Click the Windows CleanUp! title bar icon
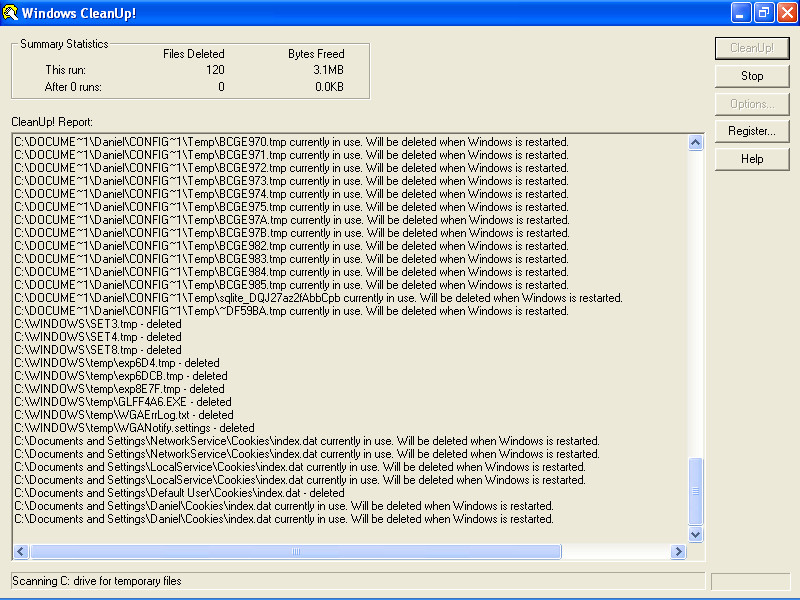 click(x=10, y=13)
